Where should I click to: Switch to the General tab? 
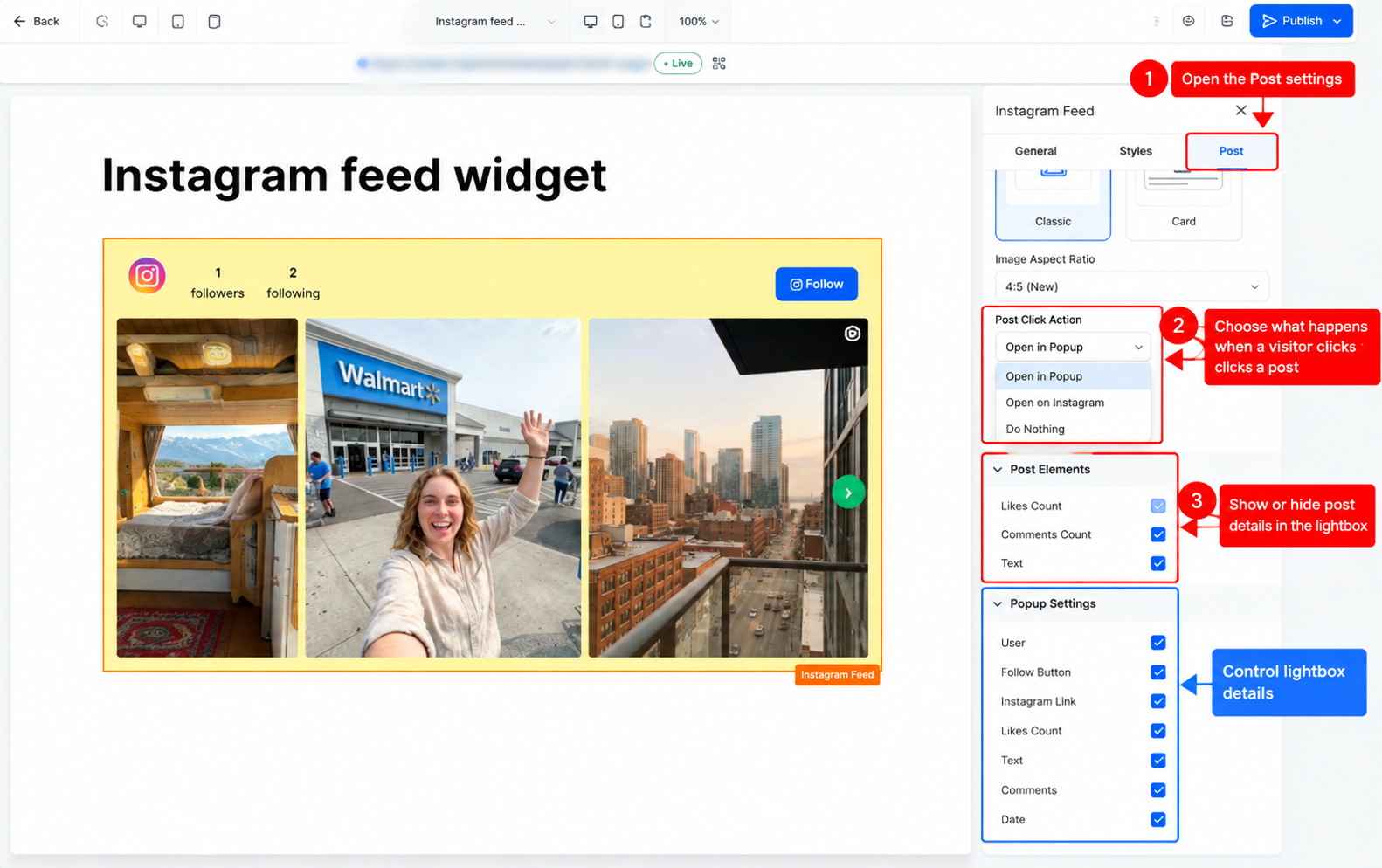[x=1035, y=151]
